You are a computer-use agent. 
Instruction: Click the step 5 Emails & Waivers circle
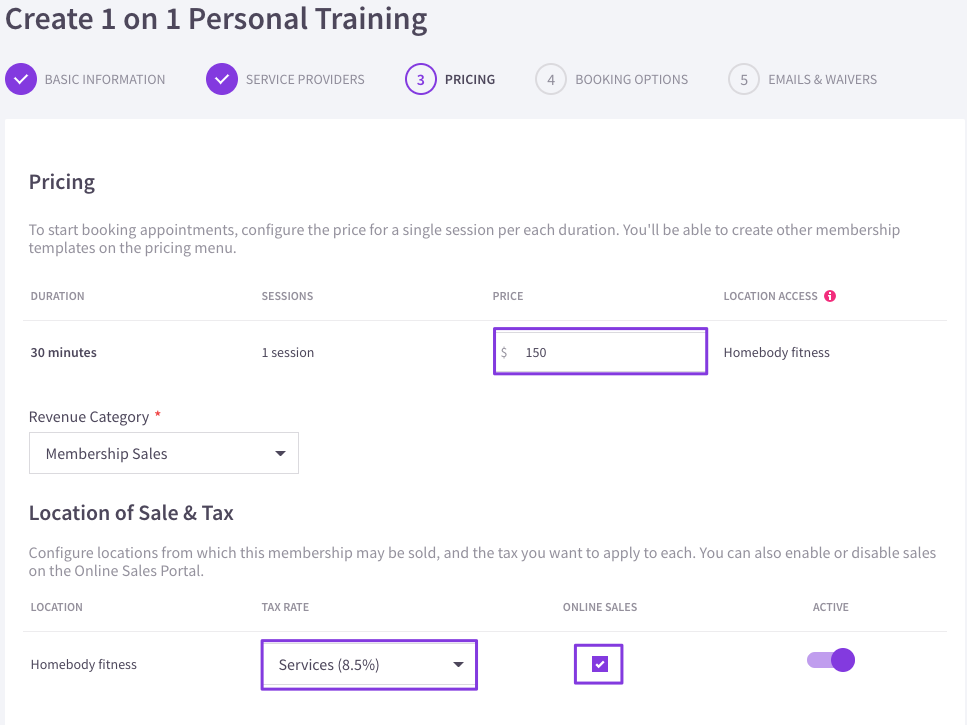pyautogui.click(x=744, y=80)
